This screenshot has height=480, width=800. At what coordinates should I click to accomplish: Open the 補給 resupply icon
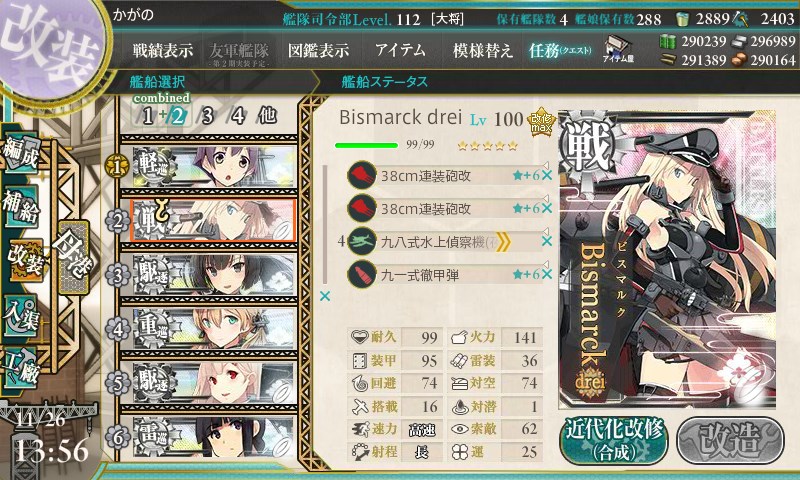(20, 206)
